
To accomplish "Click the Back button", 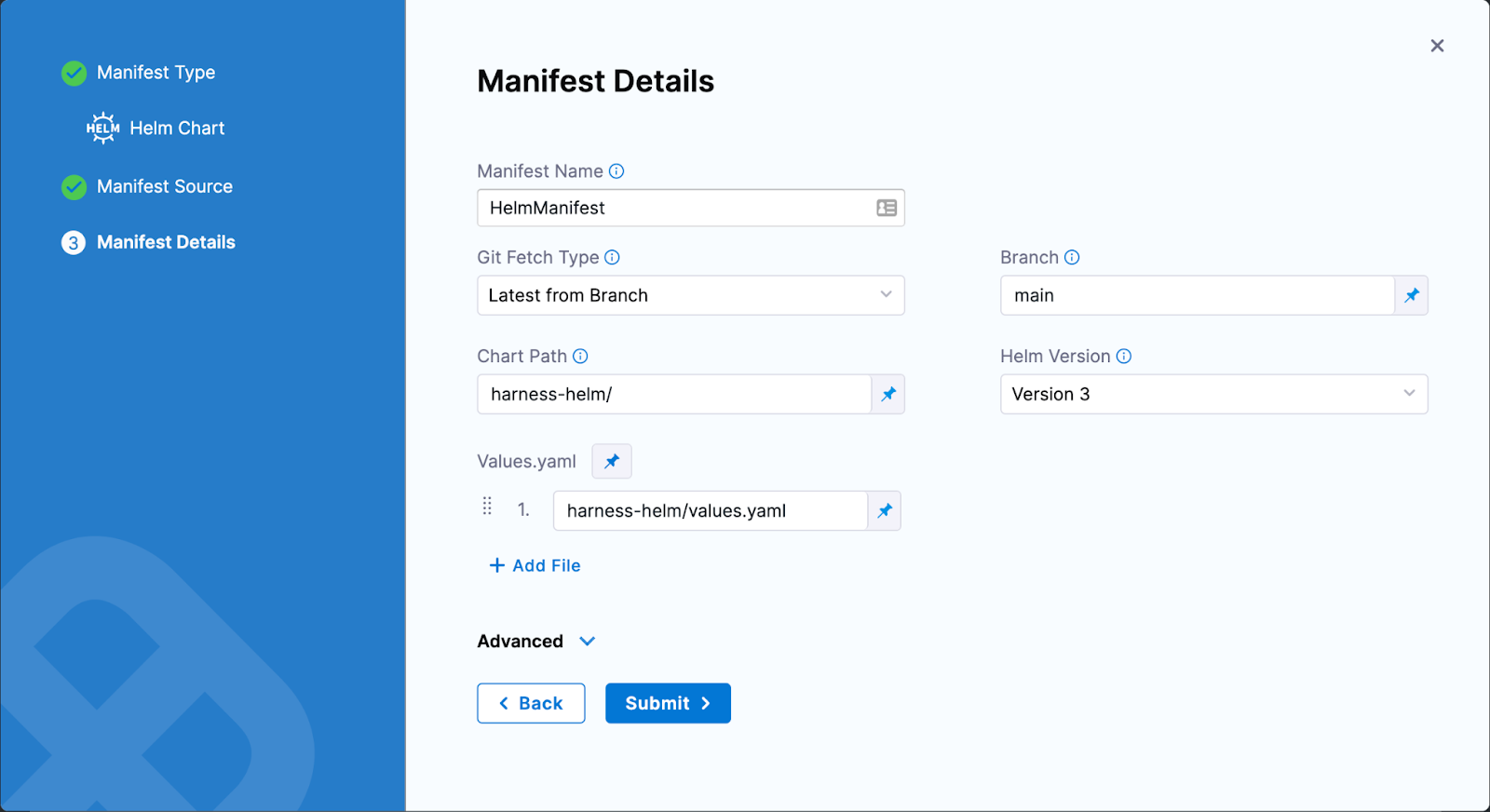I will pyautogui.click(x=531, y=703).
